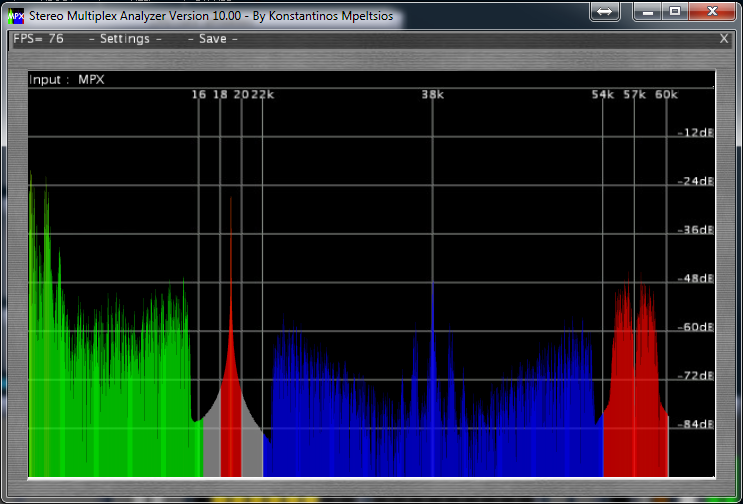The height and width of the screenshot is (504, 743).
Task: Click the 60k frequency marker label
Action: [x=666, y=95]
